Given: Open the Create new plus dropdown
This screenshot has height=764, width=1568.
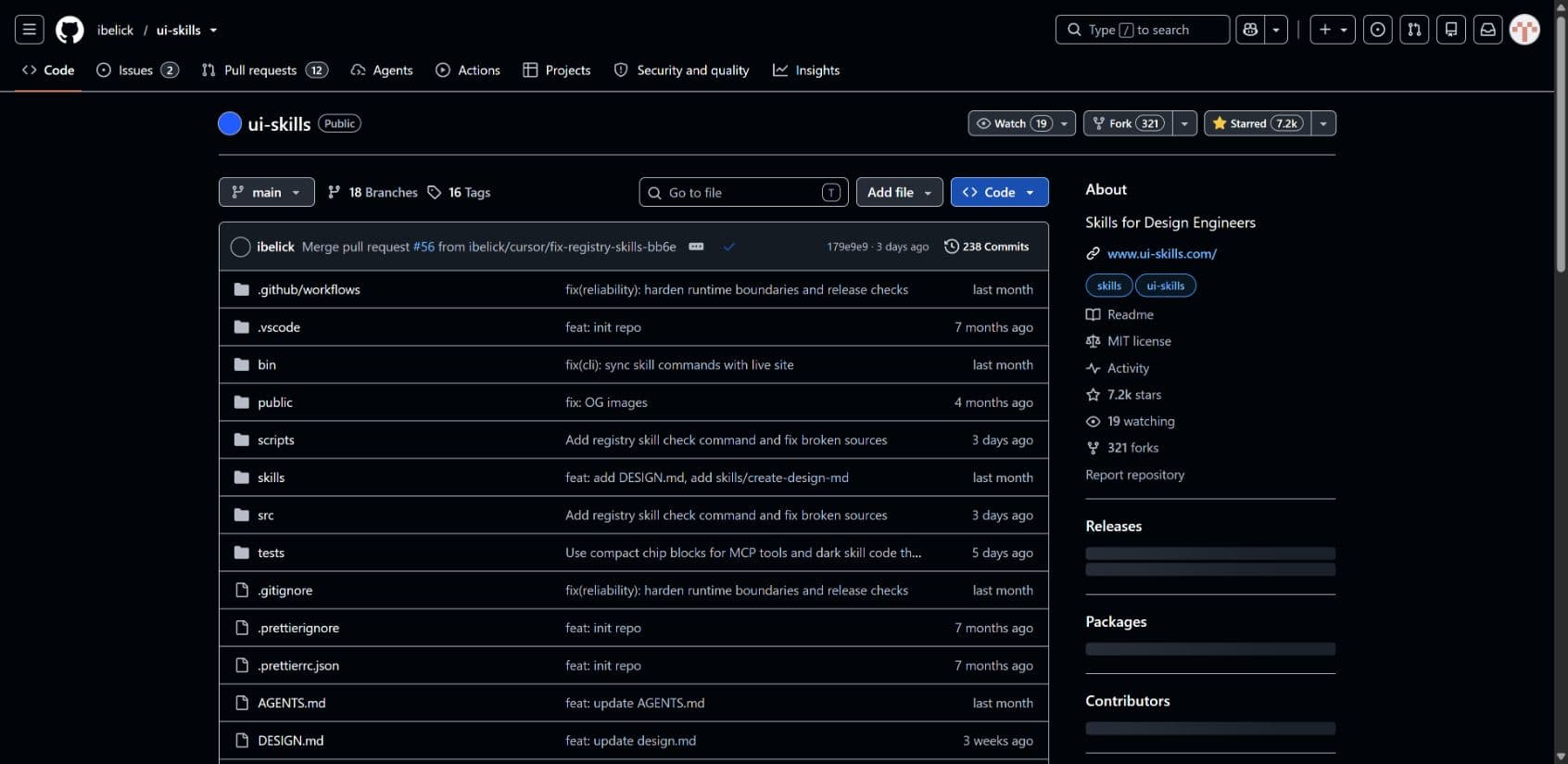Looking at the screenshot, I should [1333, 30].
